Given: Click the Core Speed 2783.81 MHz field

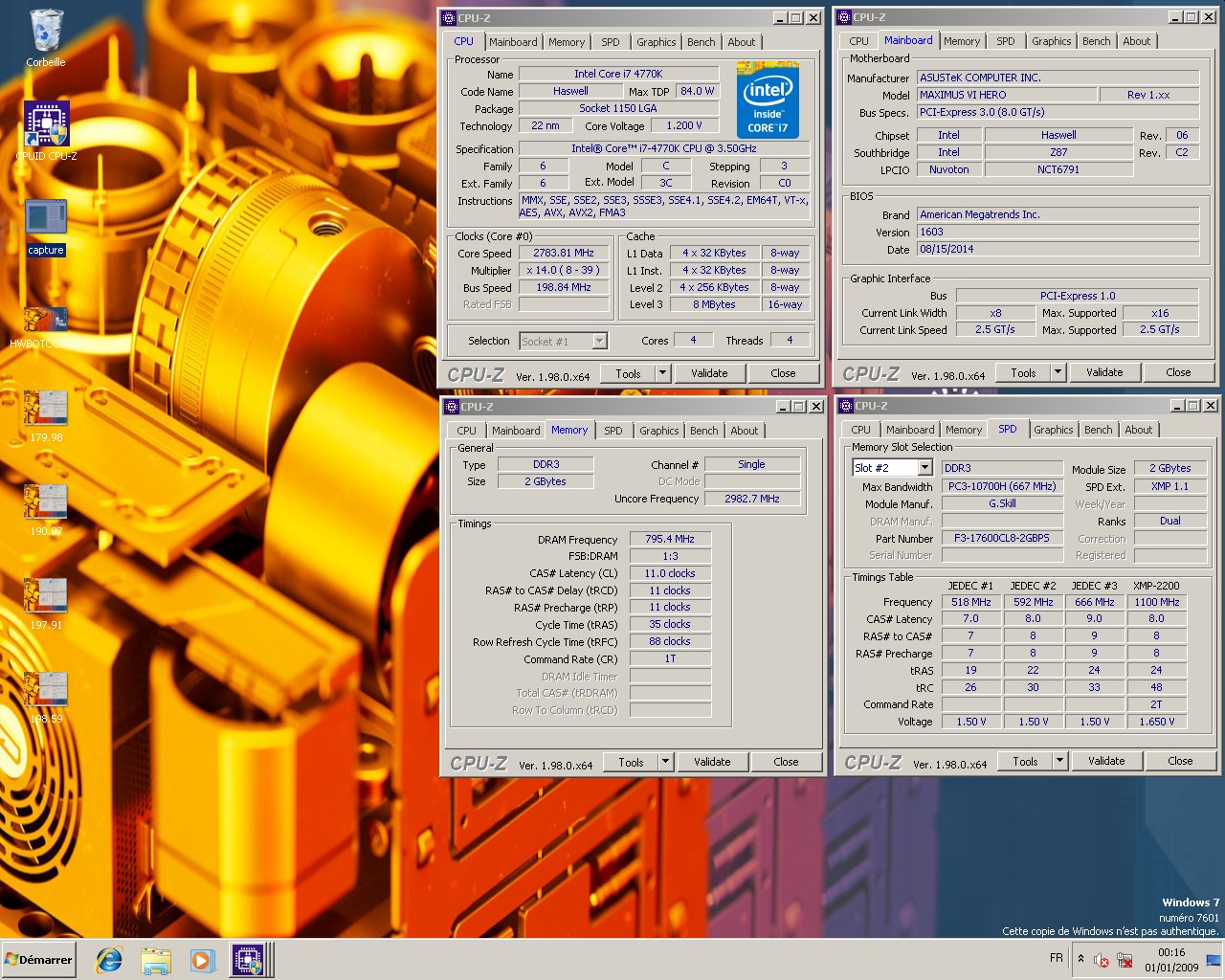Looking at the screenshot, I should [x=564, y=253].
